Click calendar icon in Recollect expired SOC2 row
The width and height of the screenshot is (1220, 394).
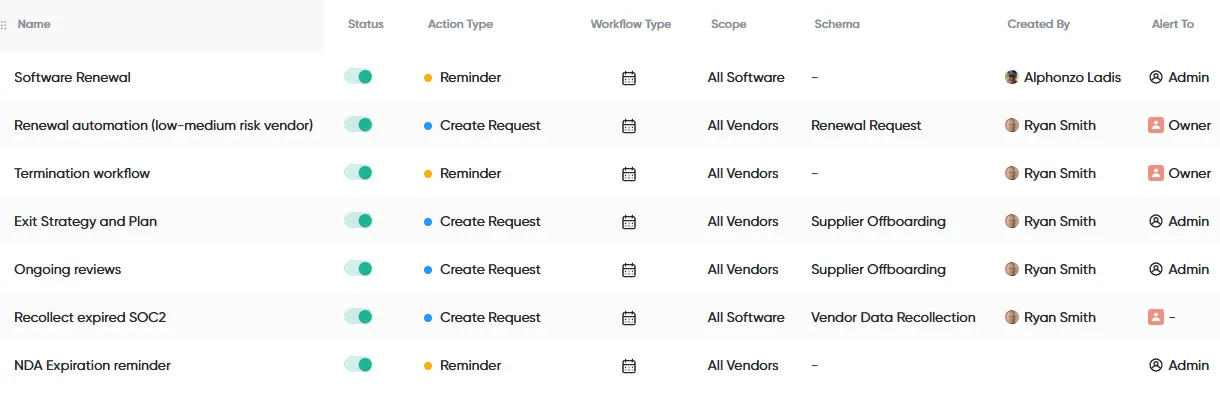[629, 318]
